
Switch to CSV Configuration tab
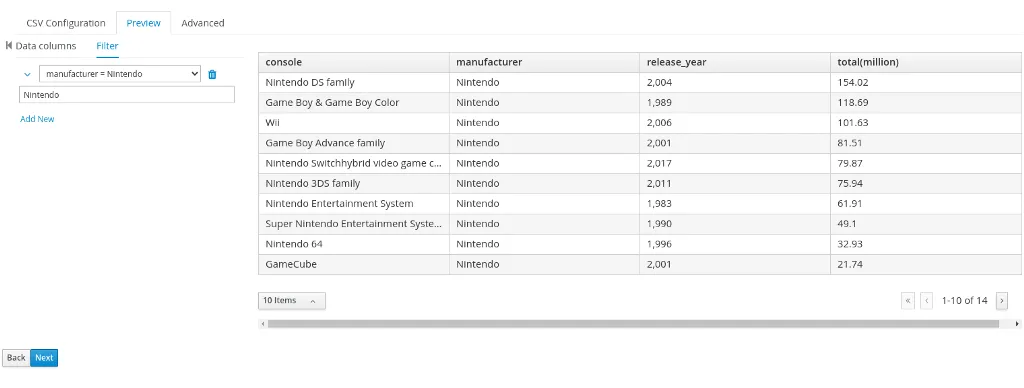click(66, 23)
